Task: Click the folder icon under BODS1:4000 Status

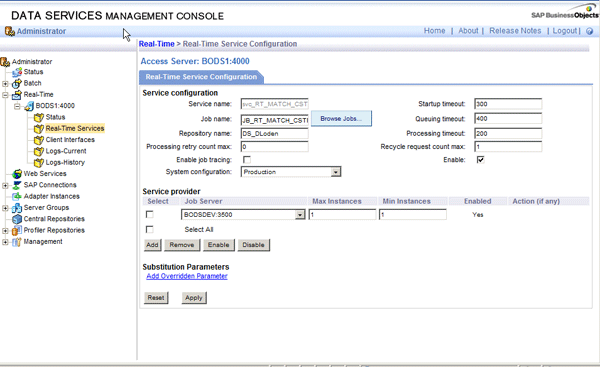Action: 39,117
